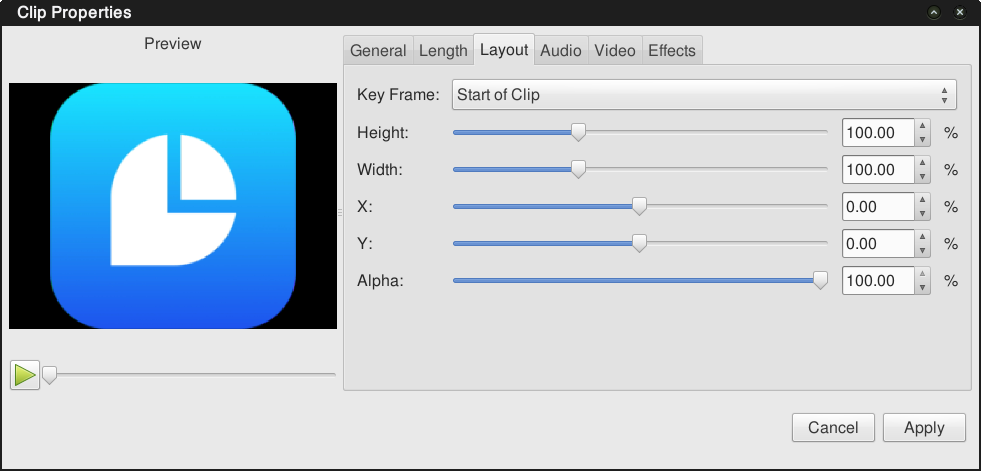Click the Width slider handle
This screenshot has height=471, width=981.
click(x=579, y=169)
